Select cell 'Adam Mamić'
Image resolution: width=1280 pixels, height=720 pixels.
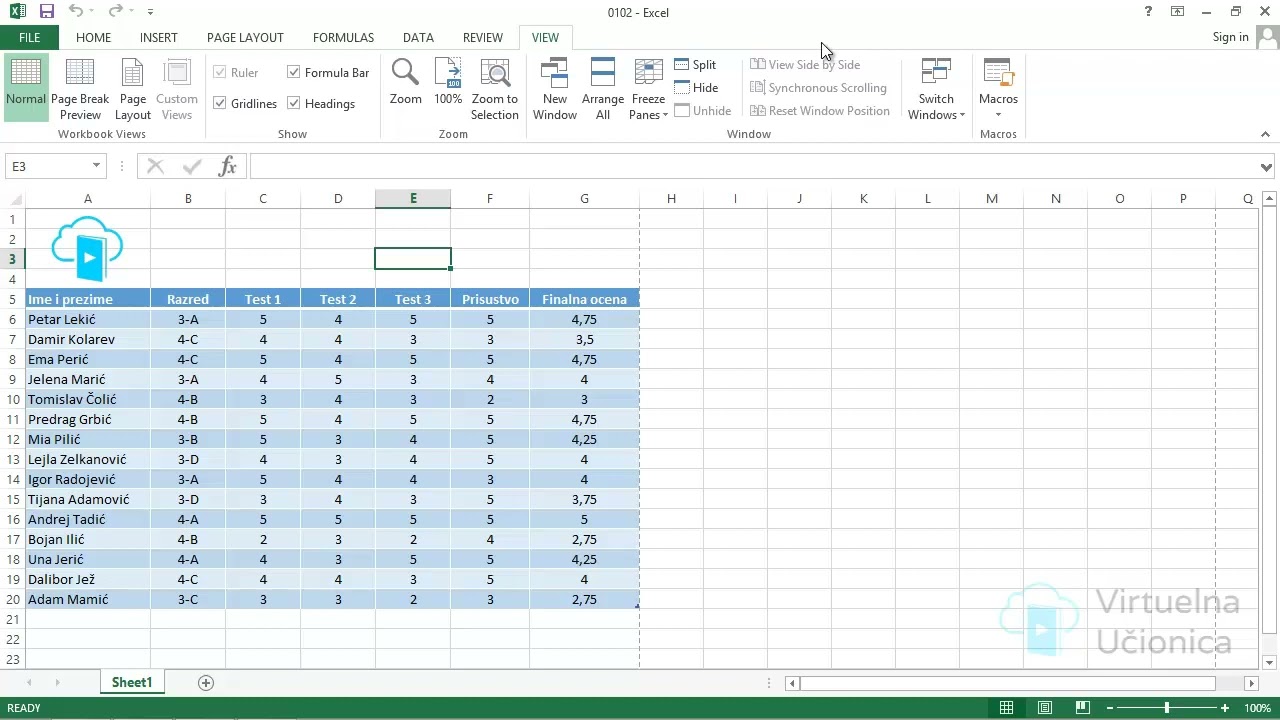tap(88, 599)
